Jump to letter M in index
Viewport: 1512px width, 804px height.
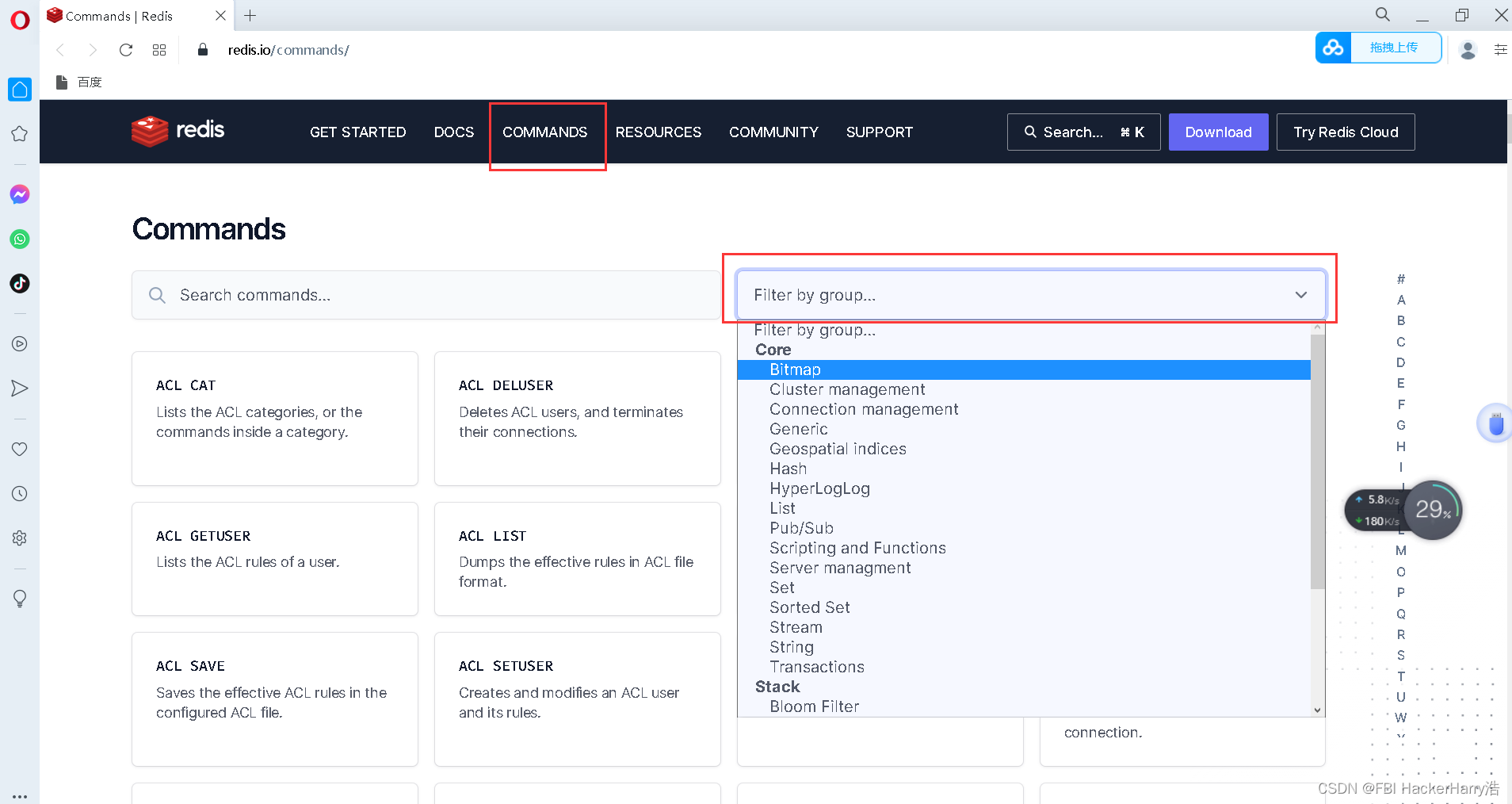coord(1401,550)
